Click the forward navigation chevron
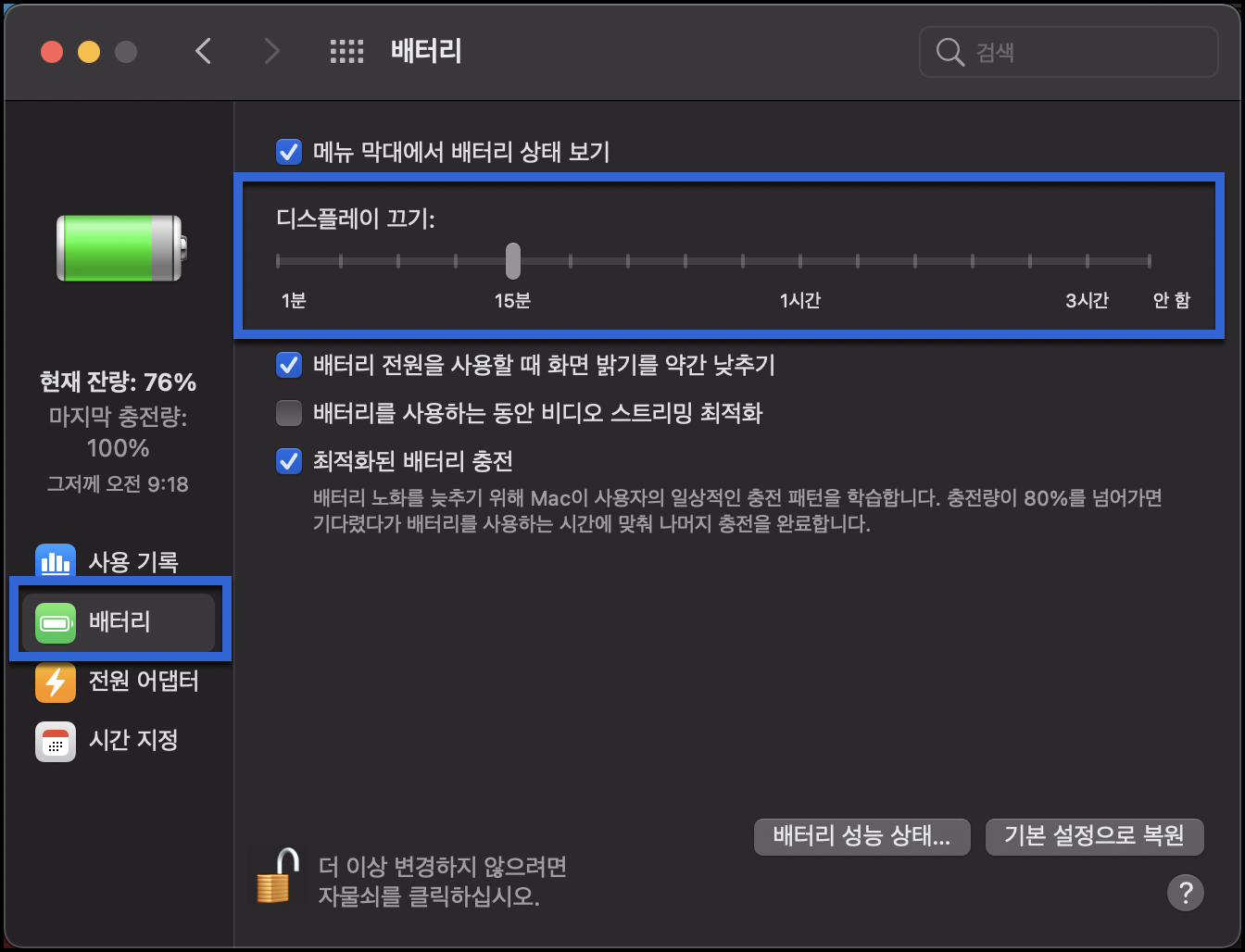The height and width of the screenshot is (952, 1245). [x=272, y=52]
